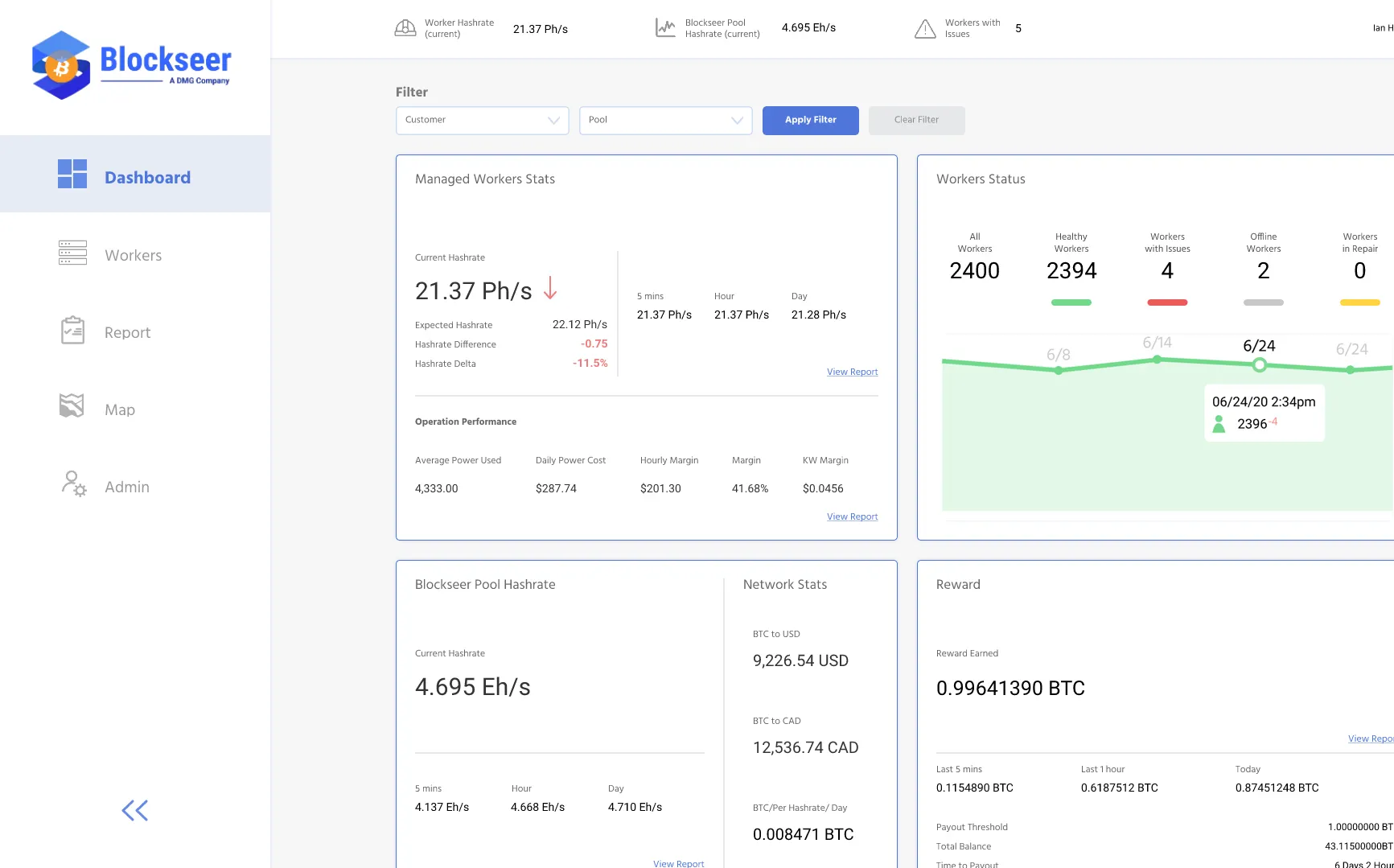Screen dimensions: 1394x868
Task: Open the Report clipboard icon
Action: tap(72, 330)
